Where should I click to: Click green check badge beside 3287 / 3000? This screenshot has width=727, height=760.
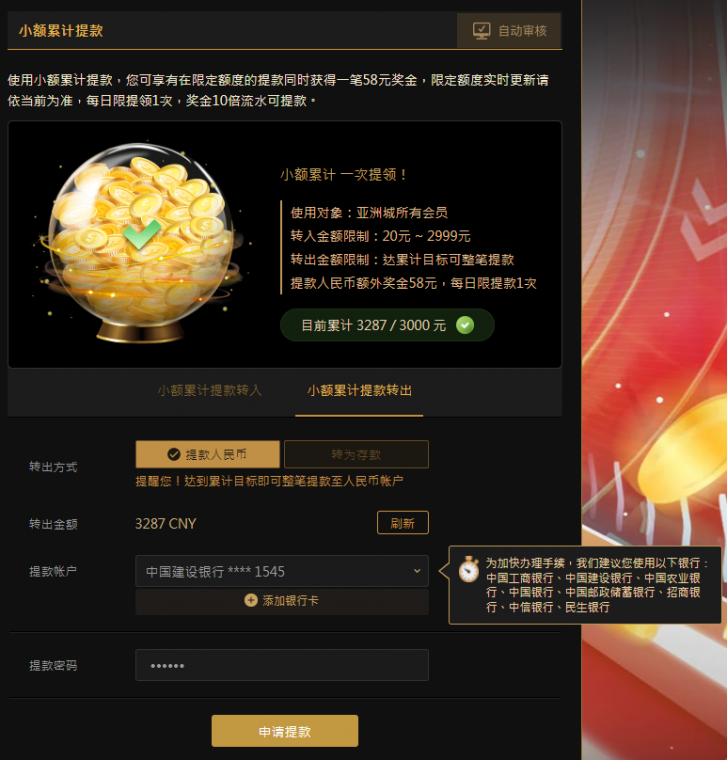point(465,325)
